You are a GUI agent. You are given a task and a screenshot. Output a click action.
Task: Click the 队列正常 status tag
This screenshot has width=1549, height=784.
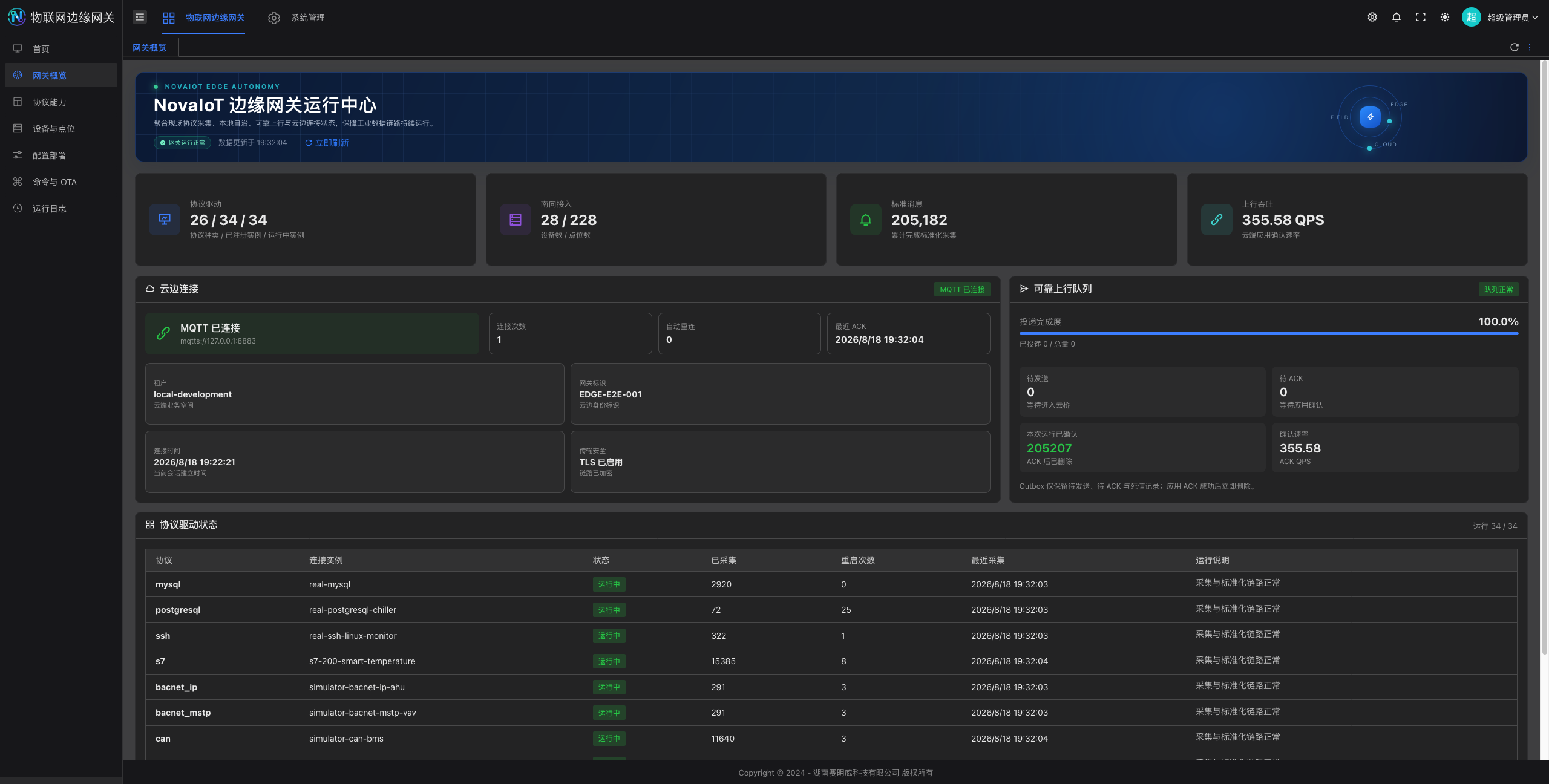point(1498,290)
